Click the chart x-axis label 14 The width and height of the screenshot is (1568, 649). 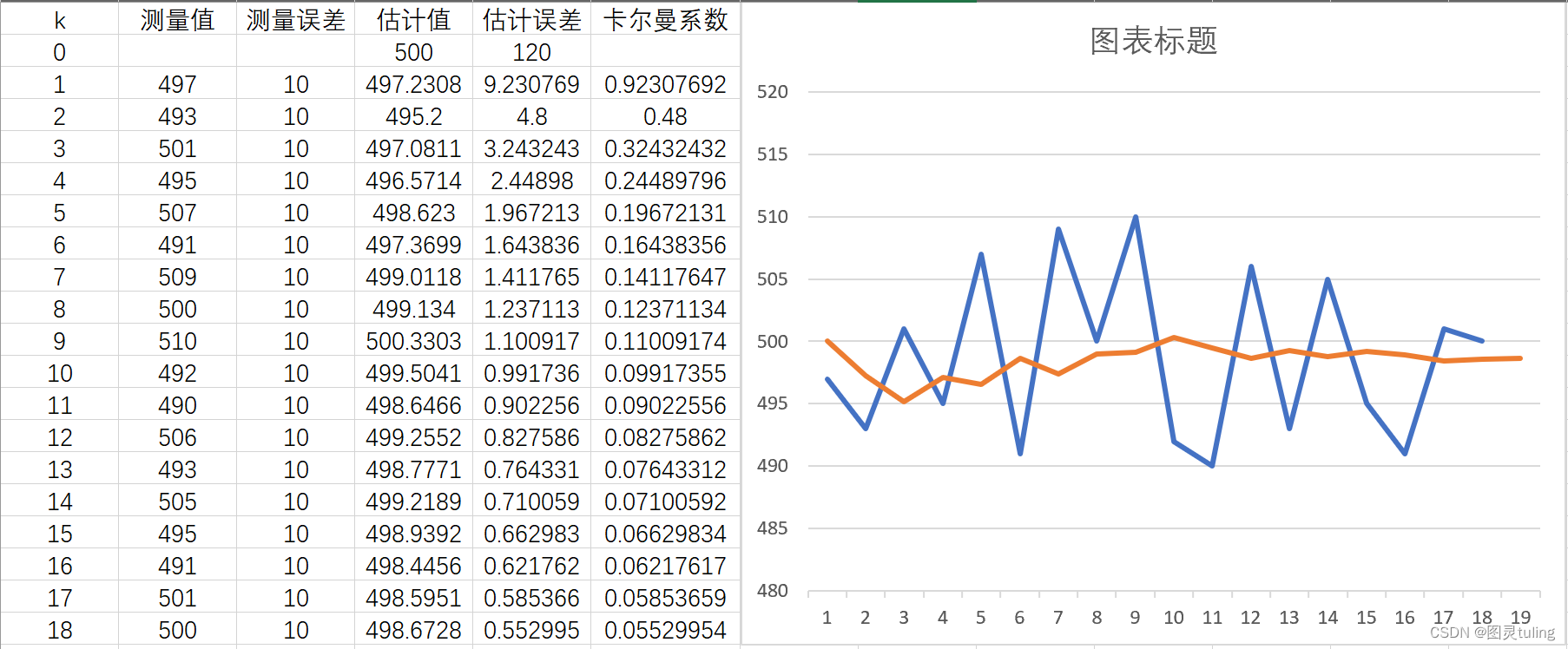coord(1328,618)
